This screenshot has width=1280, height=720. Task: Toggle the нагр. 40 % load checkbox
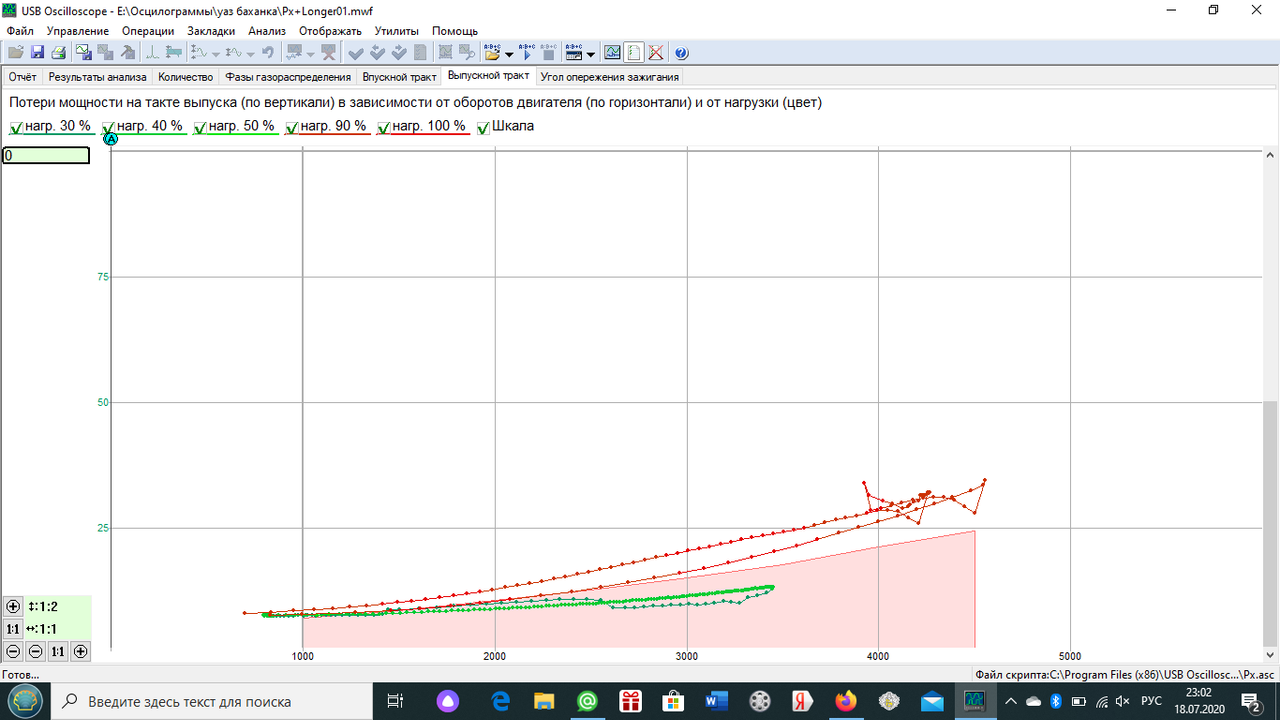pos(108,127)
